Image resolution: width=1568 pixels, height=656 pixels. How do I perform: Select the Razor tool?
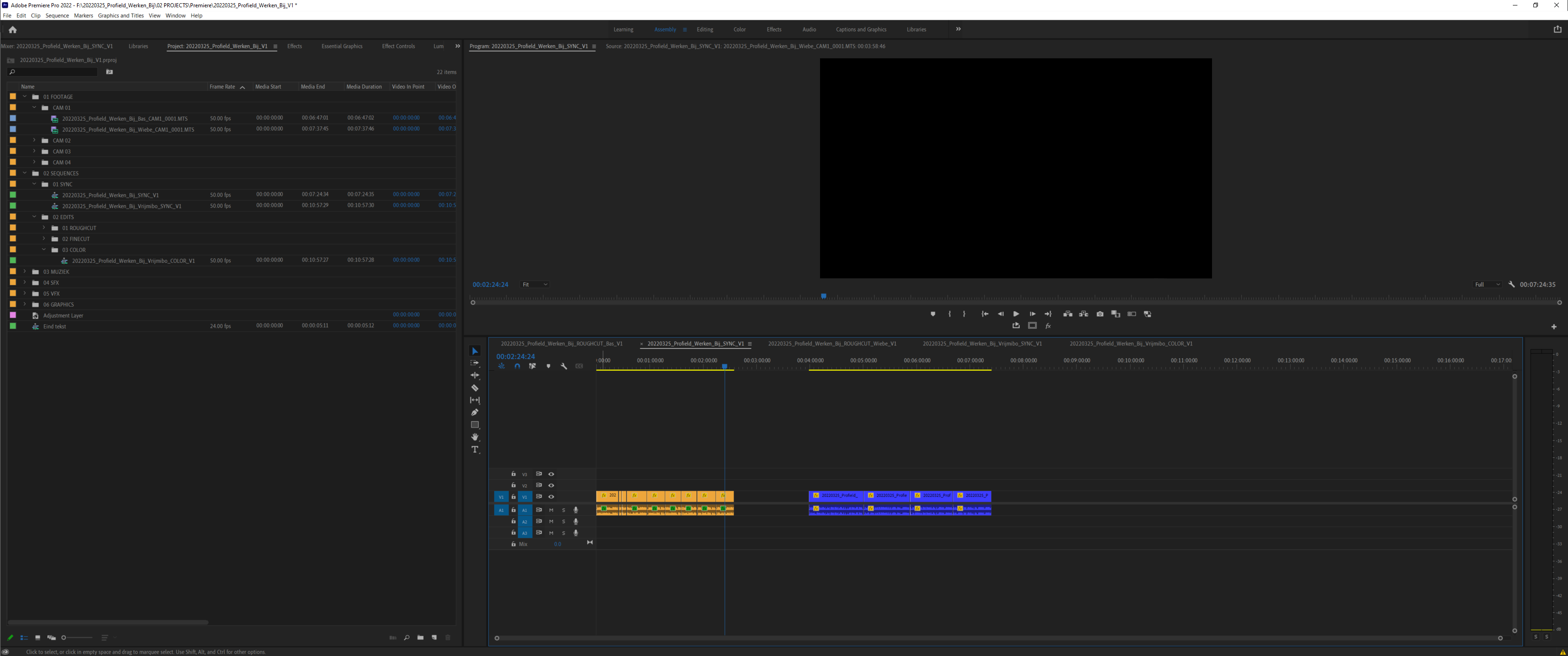coord(475,388)
